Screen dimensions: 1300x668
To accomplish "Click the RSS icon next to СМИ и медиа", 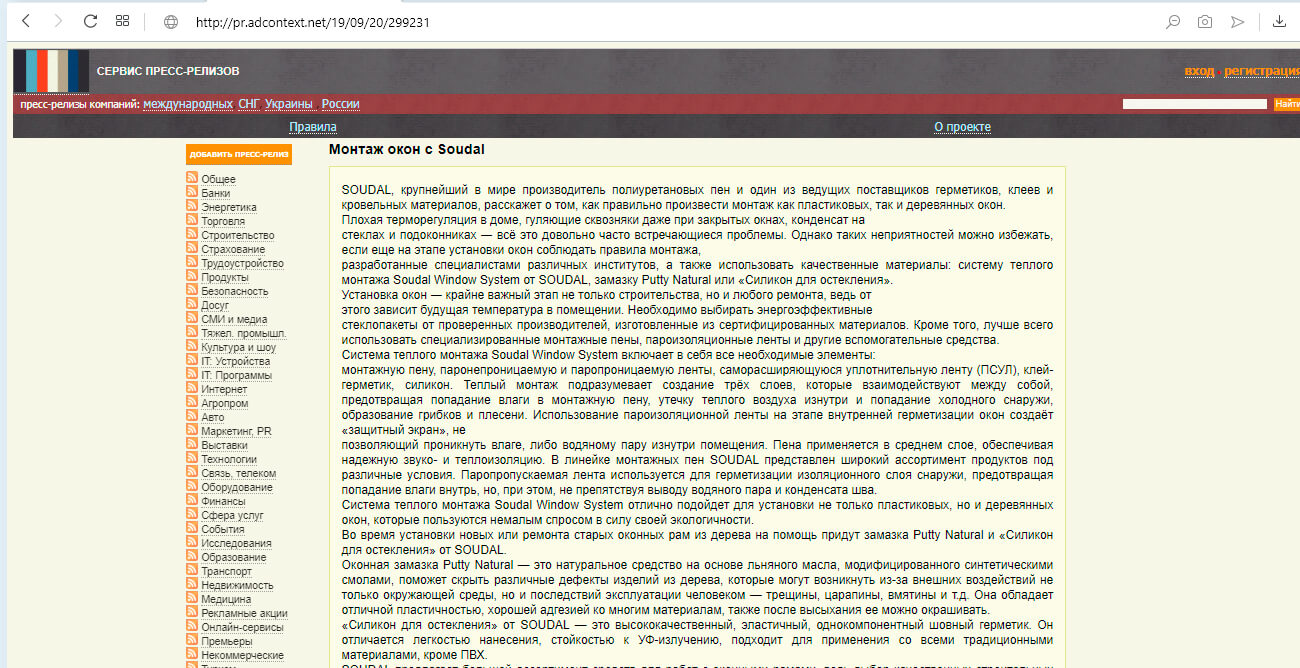I will [192, 319].
